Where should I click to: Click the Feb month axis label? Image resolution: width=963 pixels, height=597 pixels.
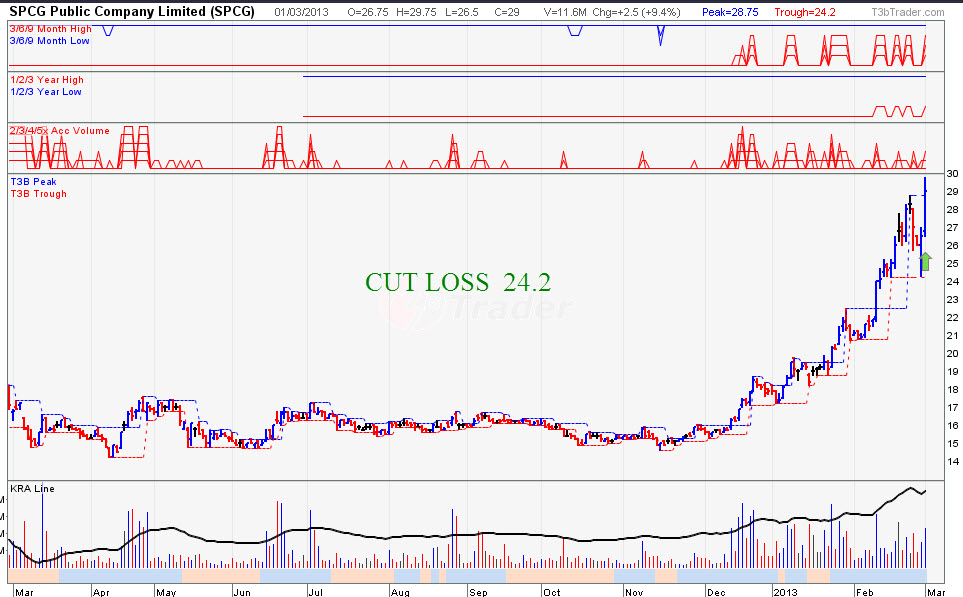click(864, 592)
